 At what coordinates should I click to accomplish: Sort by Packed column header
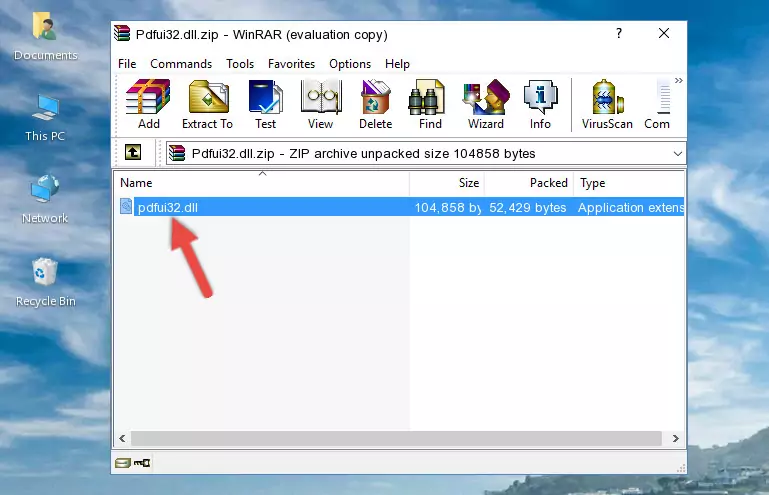(x=529, y=183)
